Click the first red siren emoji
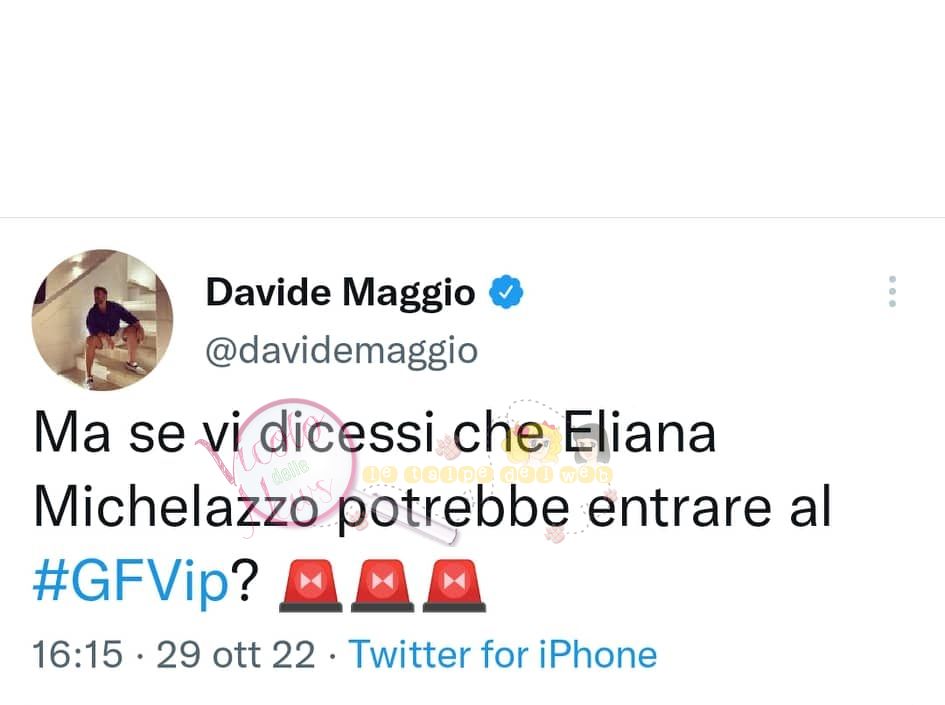 [x=311, y=585]
